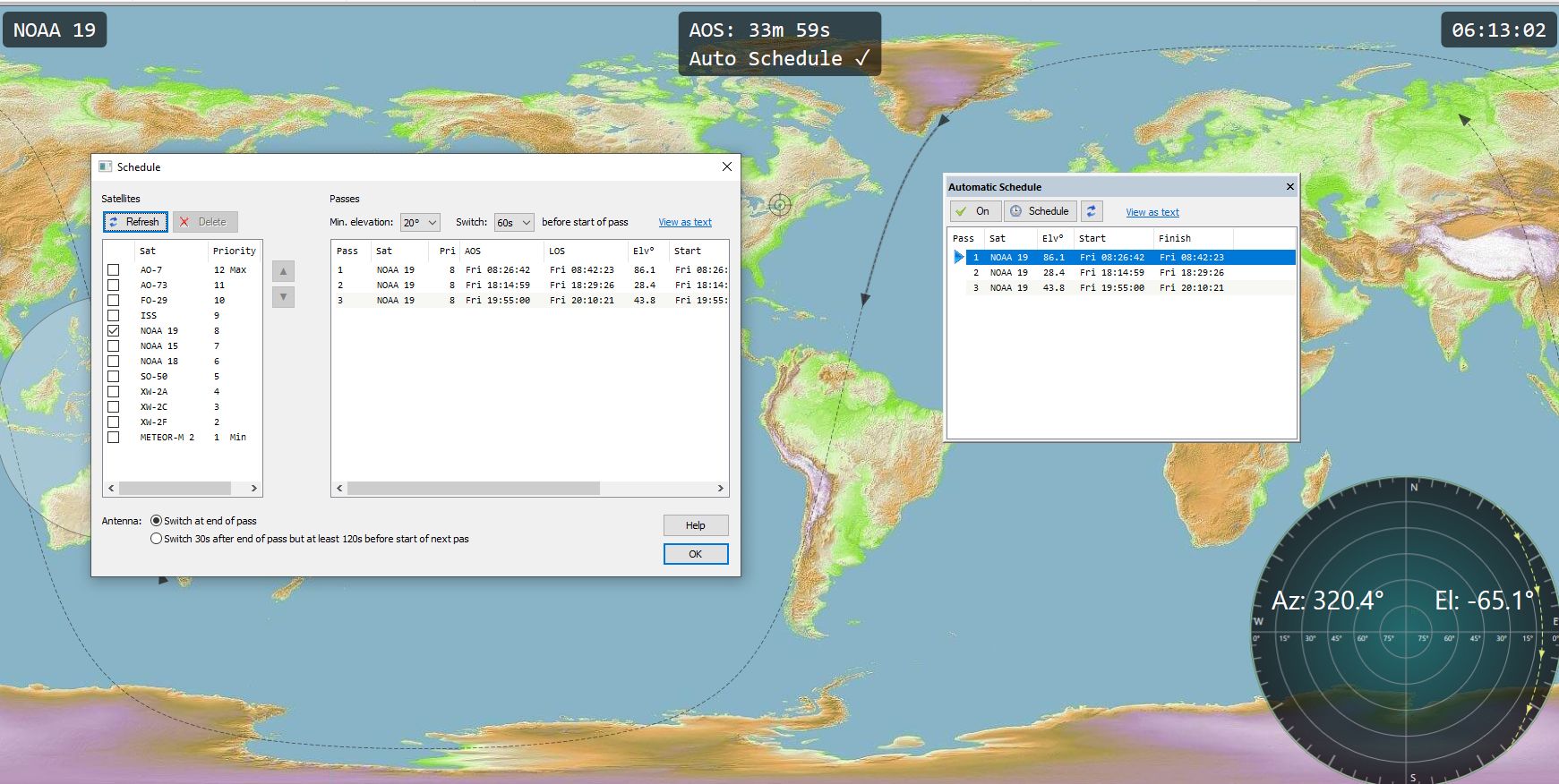This screenshot has height=784, width=1559.
Task: Select pass 3 row in Passes table
Action: pyautogui.click(x=528, y=301)
